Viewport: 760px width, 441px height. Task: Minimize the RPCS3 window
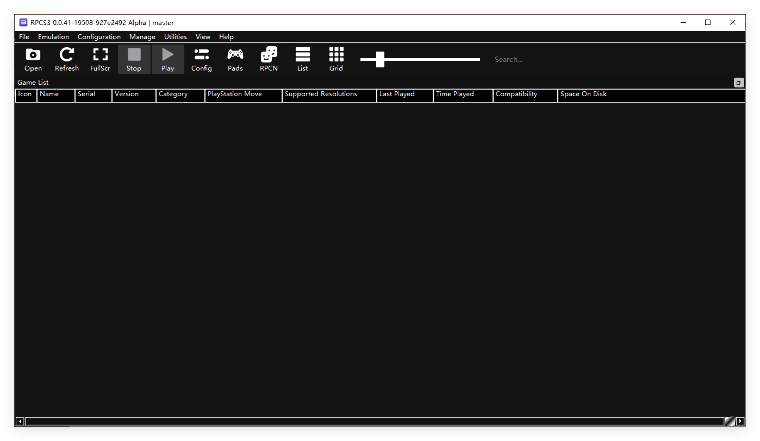pos(683,22)
